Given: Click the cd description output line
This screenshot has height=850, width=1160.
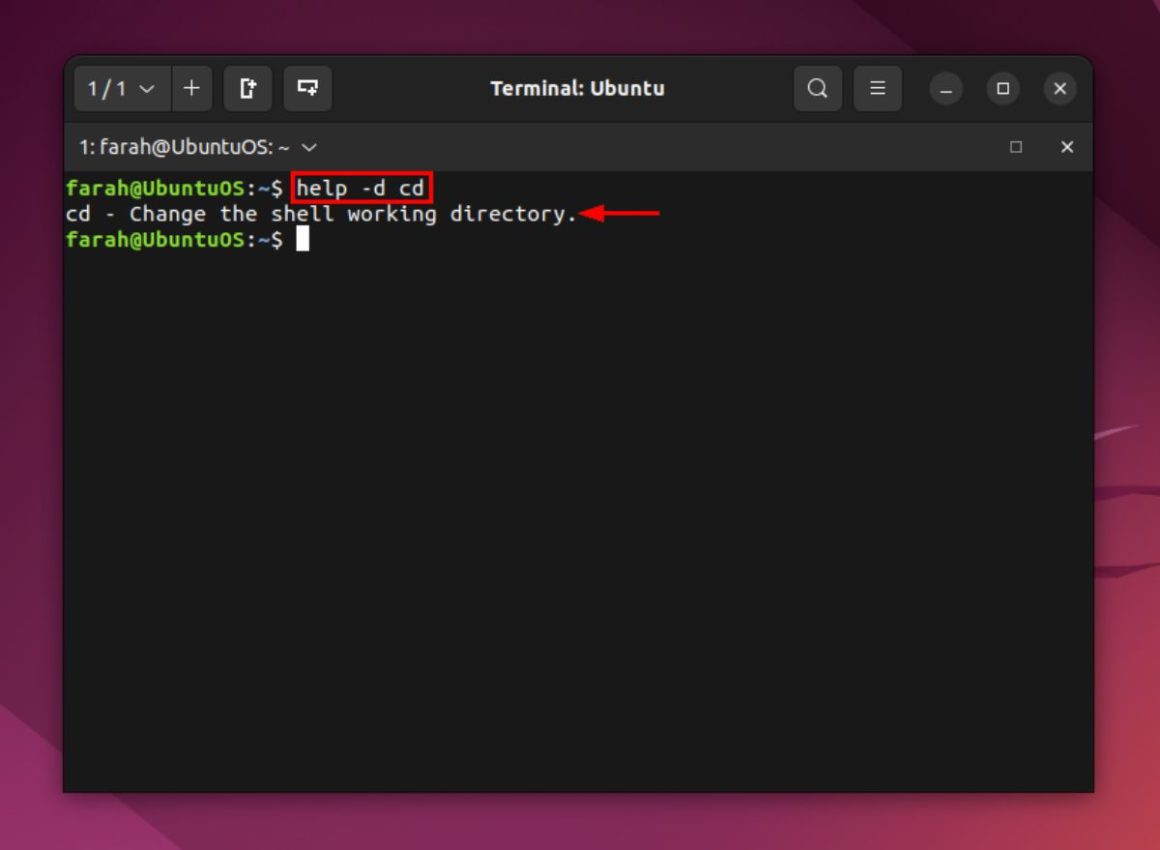Looking at the screenshot, I should (320, 213).
